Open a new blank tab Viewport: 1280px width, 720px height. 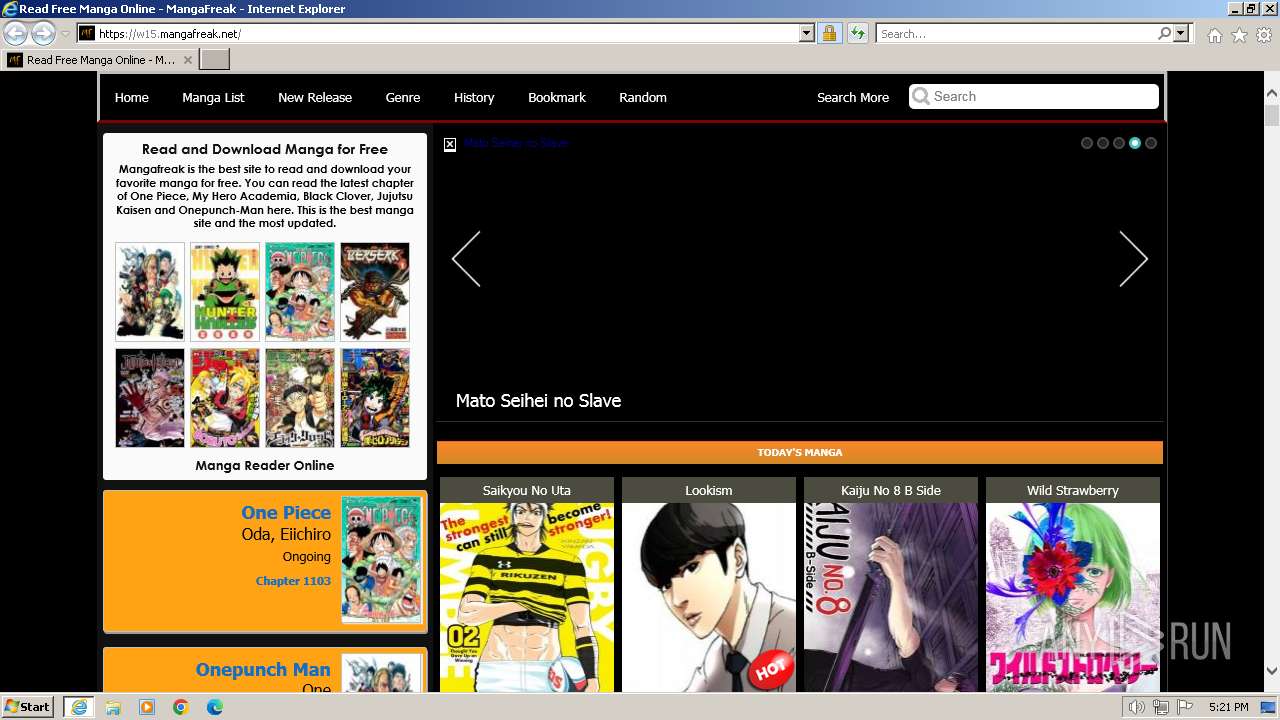coord(215,60)
